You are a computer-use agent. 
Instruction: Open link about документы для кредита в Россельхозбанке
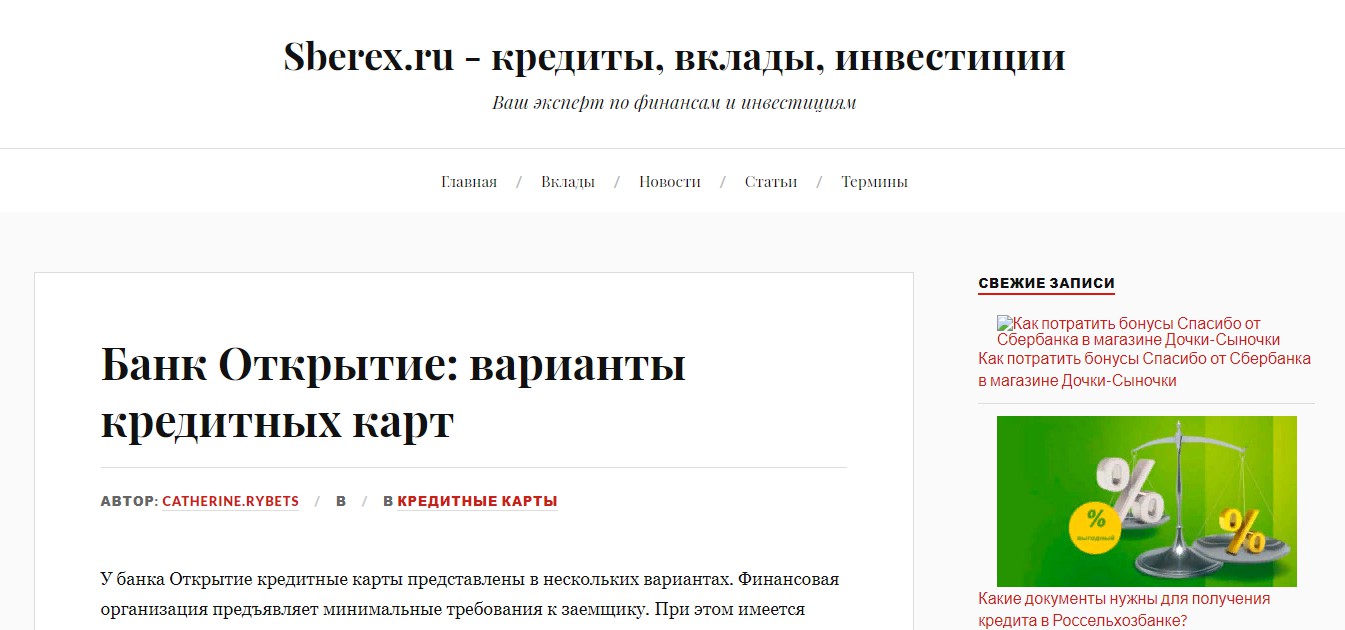tap(1124, 609)
